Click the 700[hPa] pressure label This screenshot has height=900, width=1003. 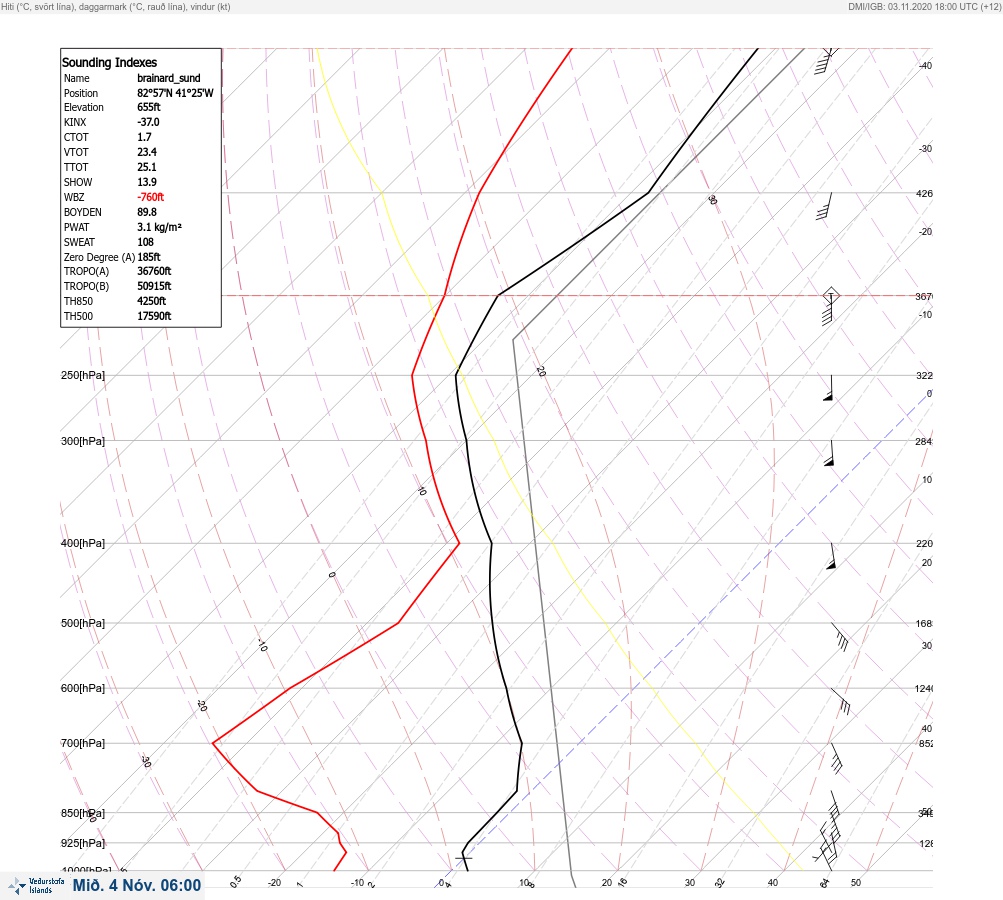point(83,743)
